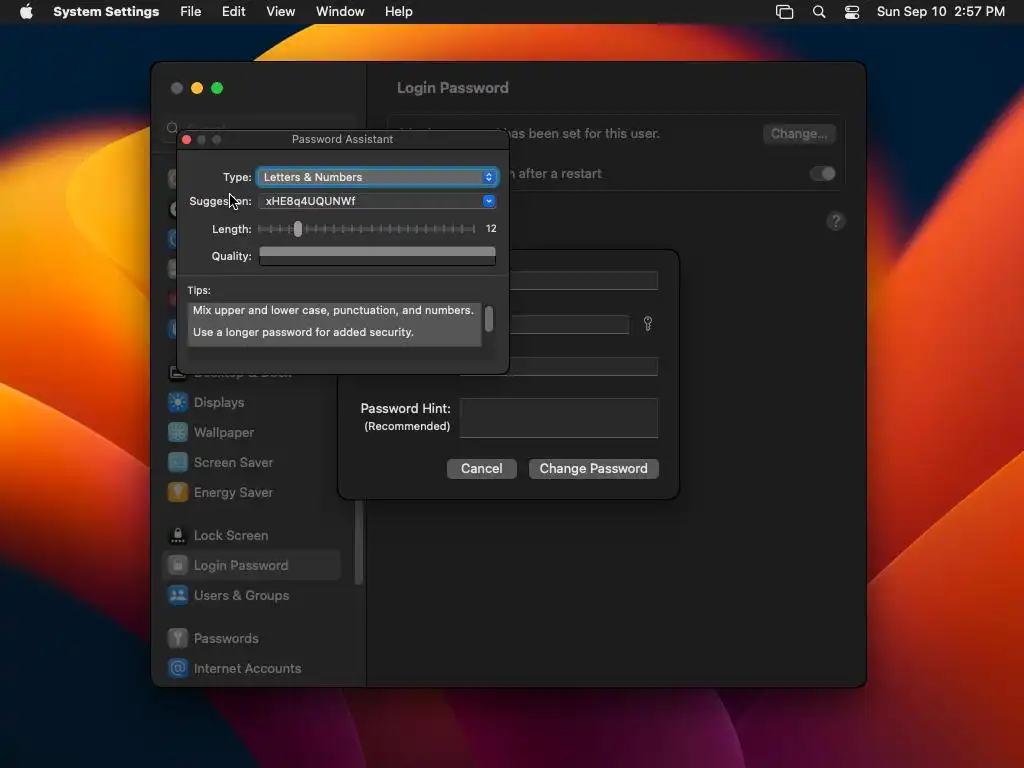The image size is (1024, 768).
Task: Open the System Settings menu
Action: [x=106, y=12]
